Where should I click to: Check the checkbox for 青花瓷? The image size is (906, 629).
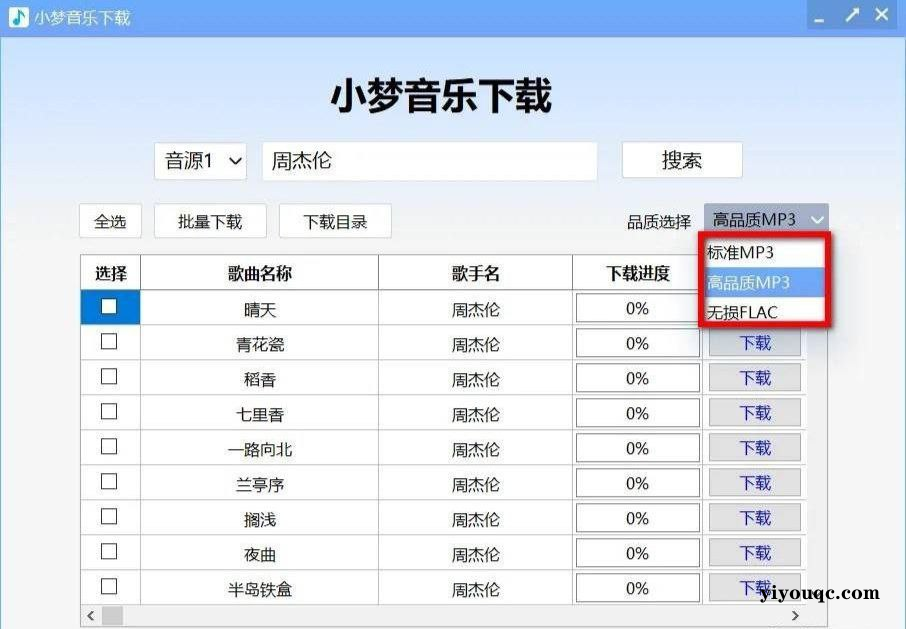click(x=110, y=342)
